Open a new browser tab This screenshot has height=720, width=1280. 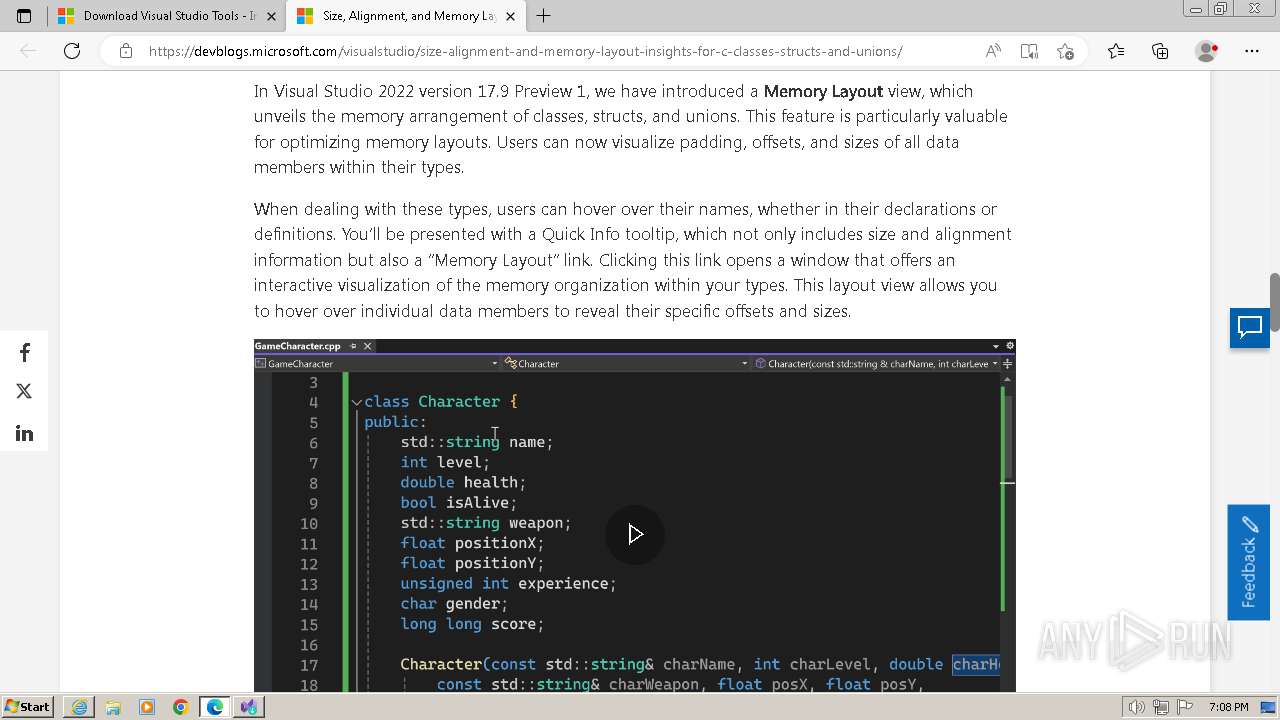(543, 16)
